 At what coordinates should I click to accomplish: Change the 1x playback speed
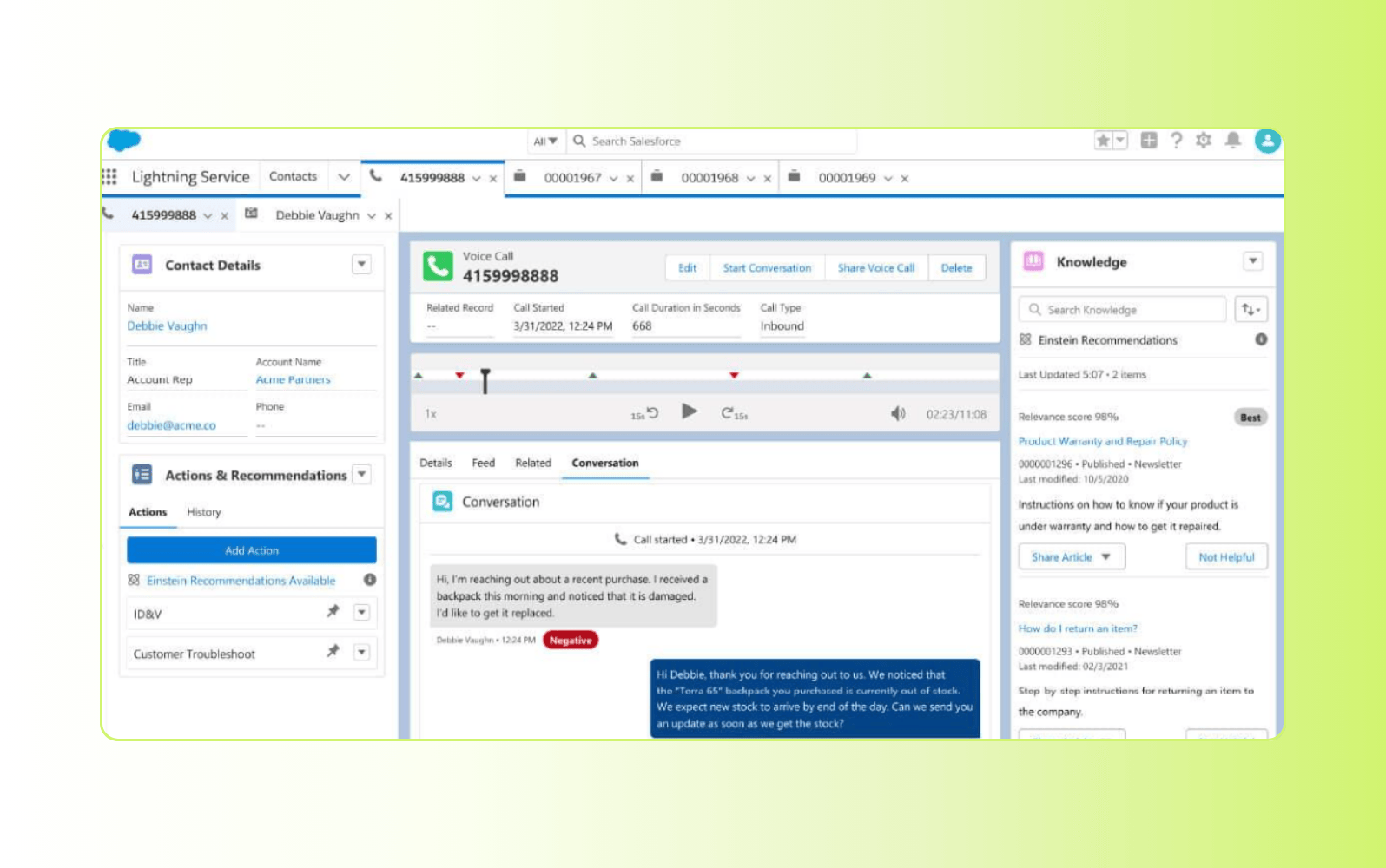tap(431, 414)
